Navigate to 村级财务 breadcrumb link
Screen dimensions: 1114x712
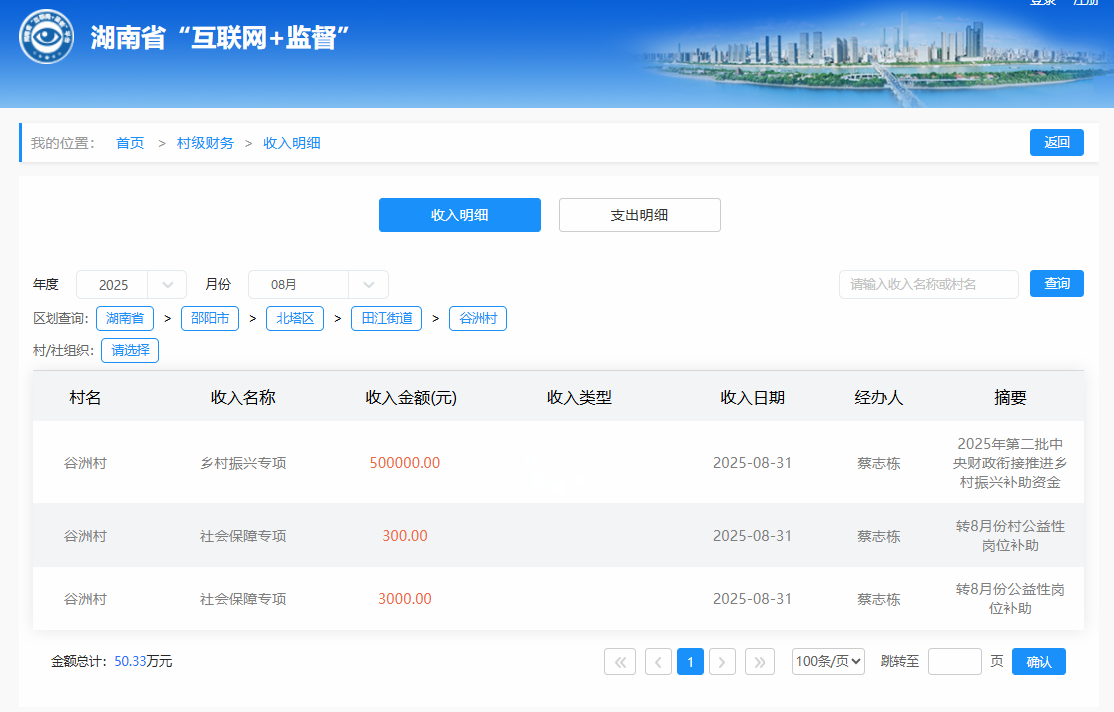[x=205, y=143]
